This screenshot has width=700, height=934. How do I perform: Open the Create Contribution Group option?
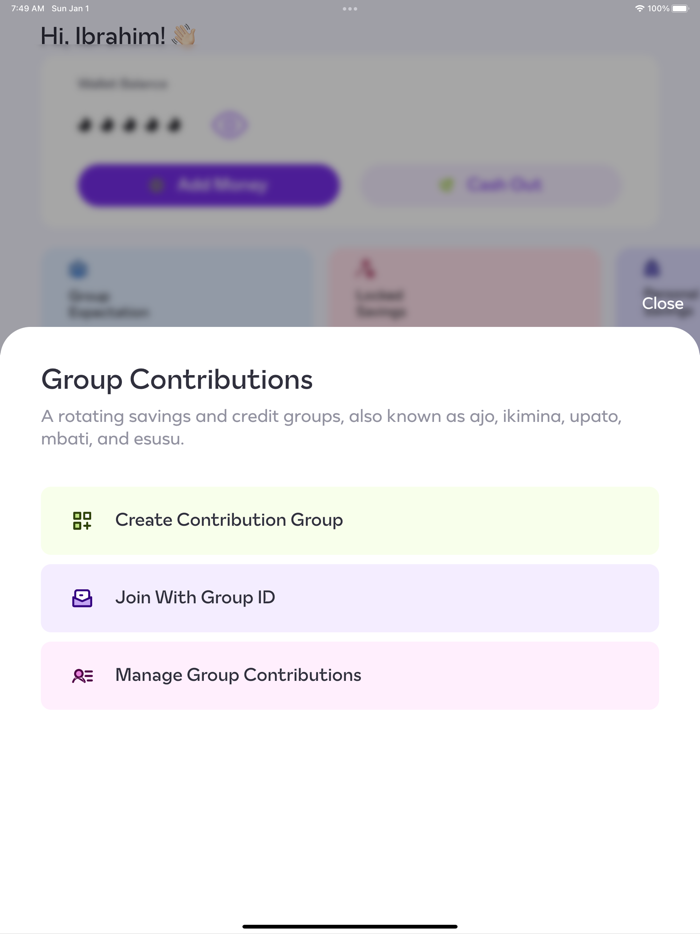[350, 520]
